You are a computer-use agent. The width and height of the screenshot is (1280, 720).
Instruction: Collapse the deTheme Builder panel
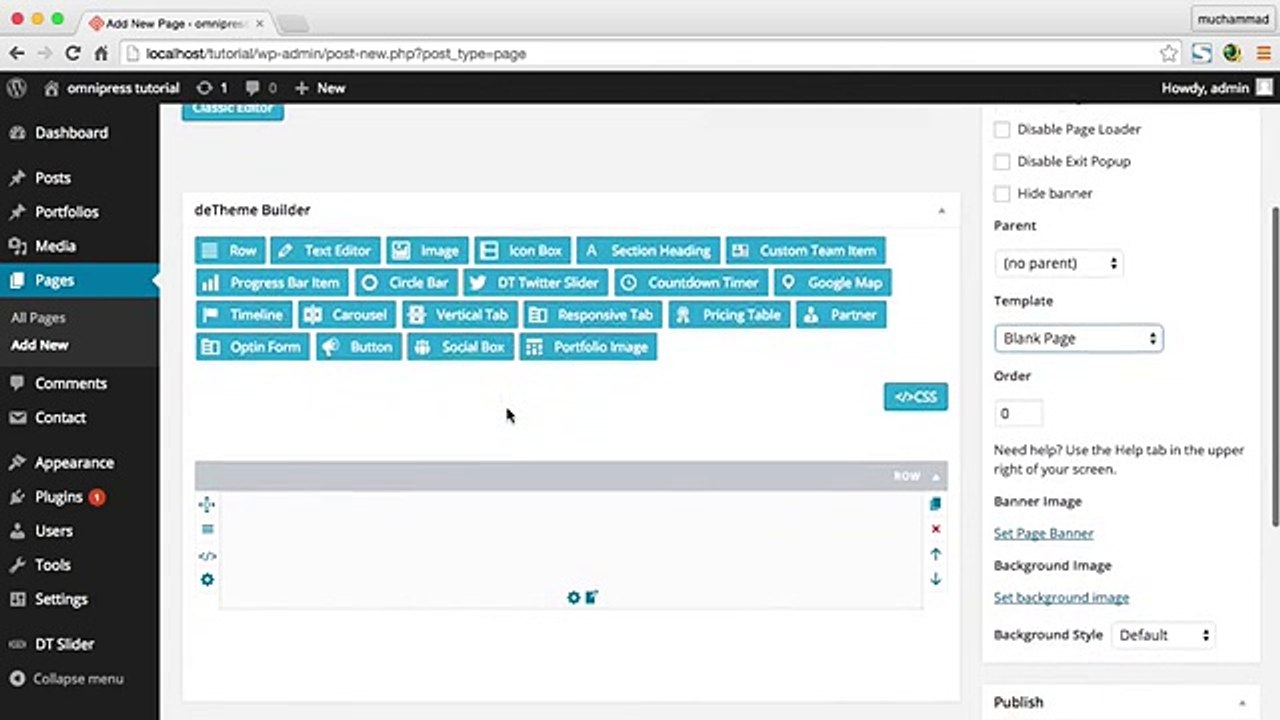[x=941, y=211]
